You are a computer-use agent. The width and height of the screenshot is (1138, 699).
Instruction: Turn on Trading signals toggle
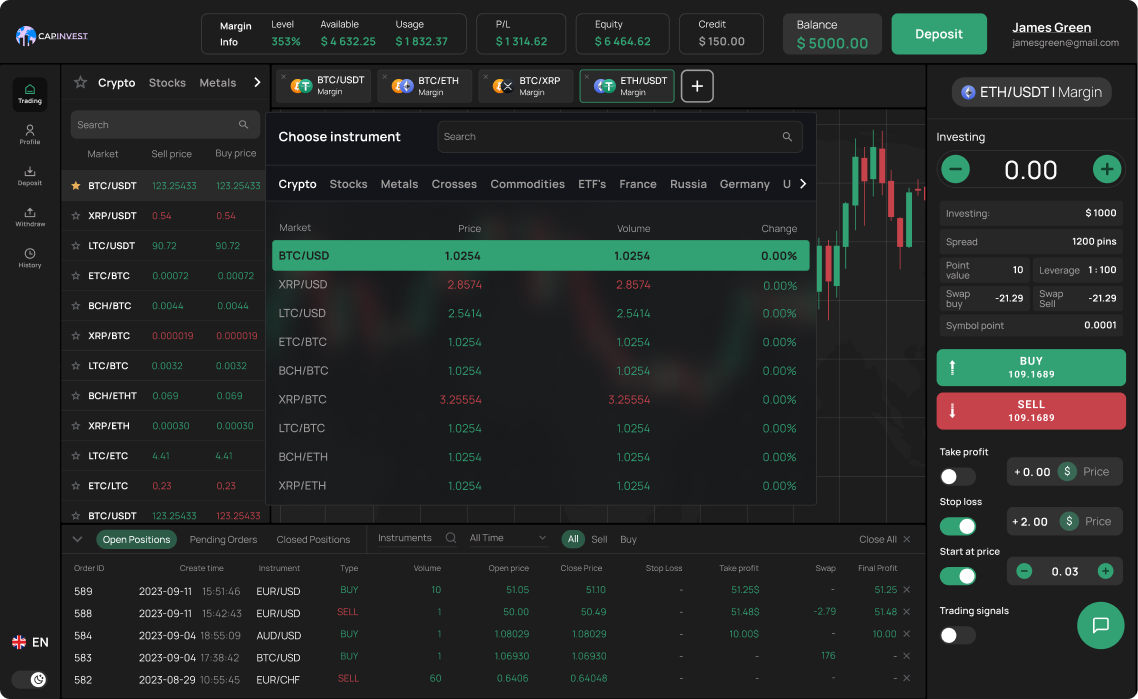click(x=957, y=635)
